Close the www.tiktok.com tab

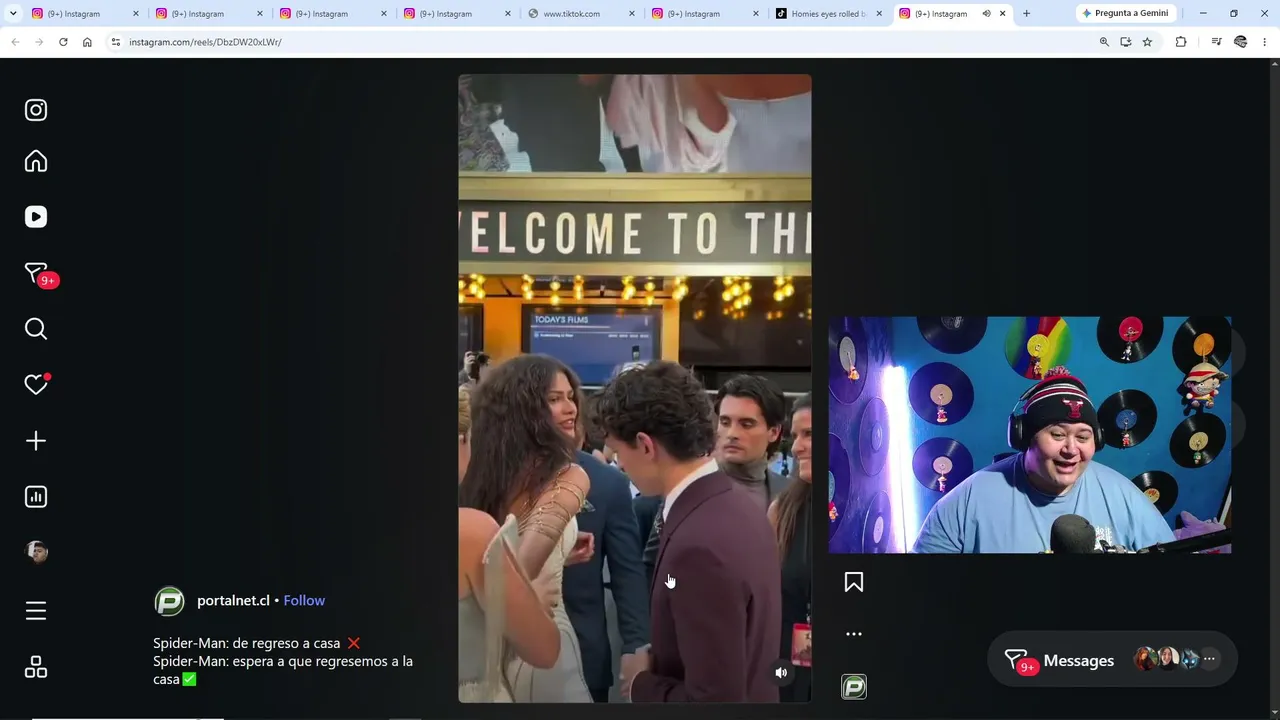click(x=632, y=14)
